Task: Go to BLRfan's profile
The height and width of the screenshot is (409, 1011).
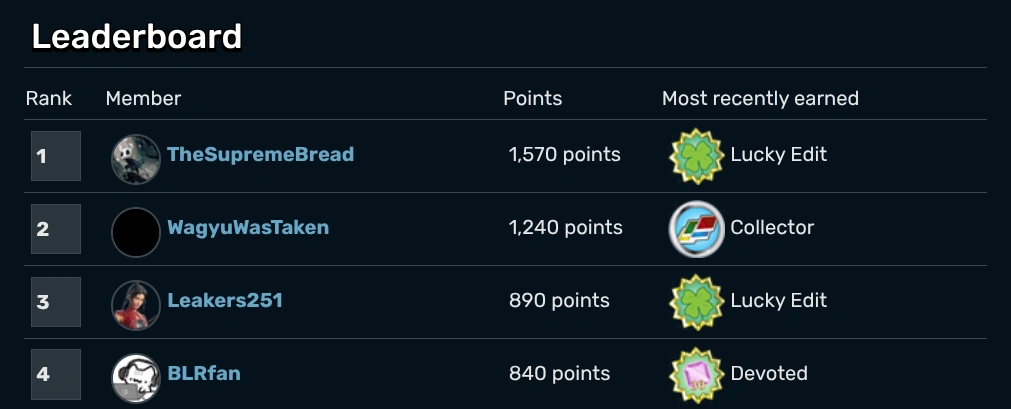Action: (x=204, y=374)
